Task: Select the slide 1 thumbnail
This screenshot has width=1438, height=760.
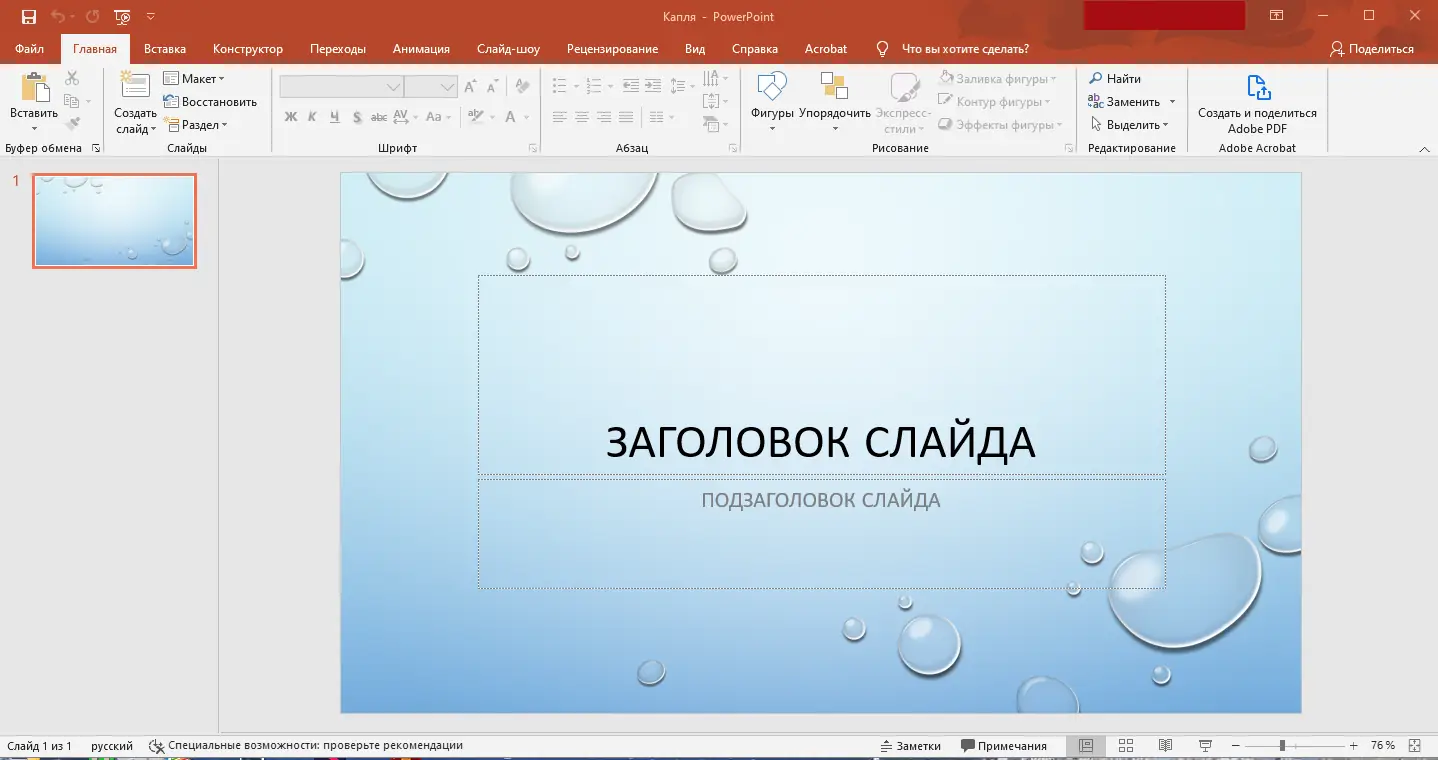Action: (x=115, y=220)
